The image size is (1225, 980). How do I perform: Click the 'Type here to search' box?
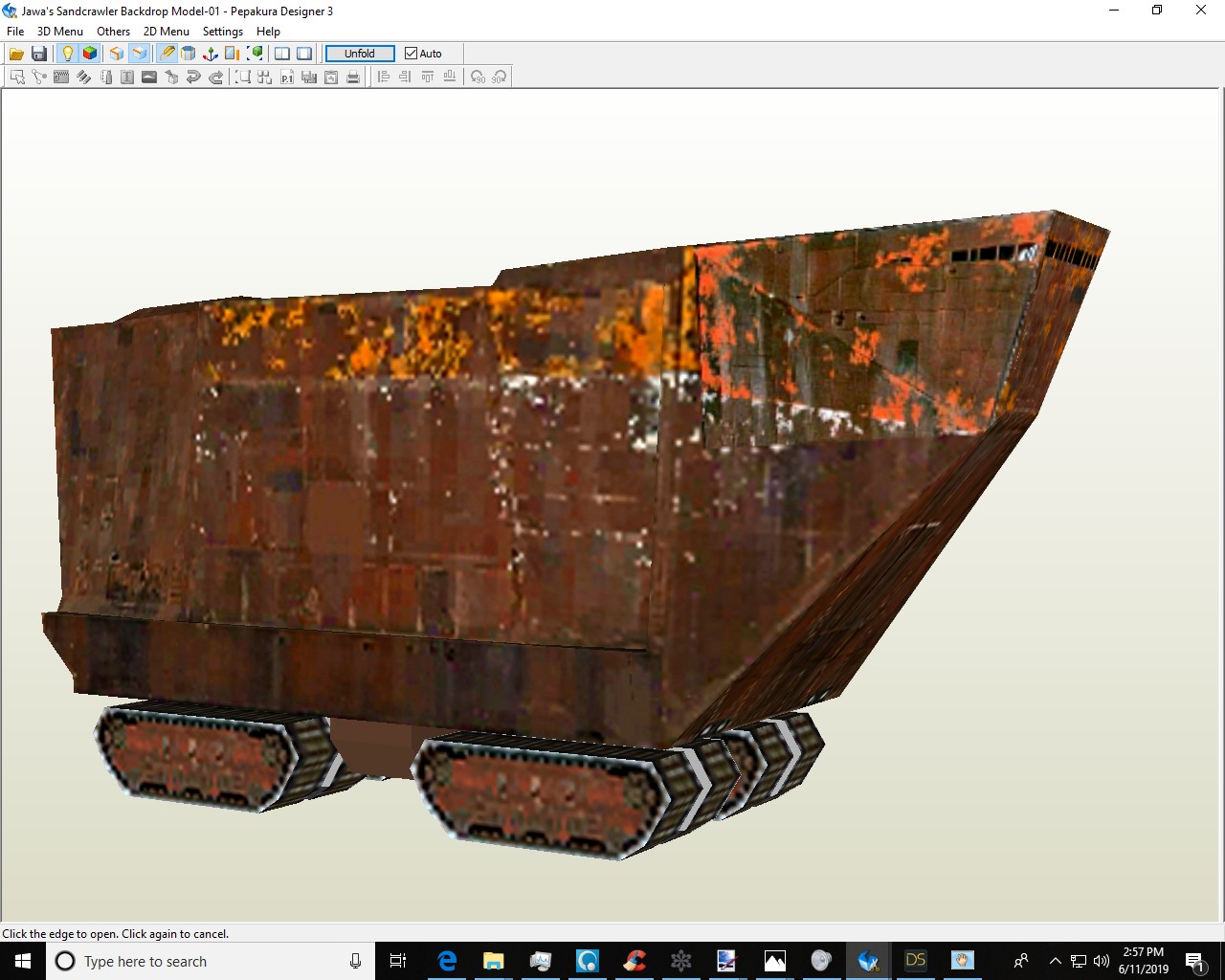tap(211, 961)
